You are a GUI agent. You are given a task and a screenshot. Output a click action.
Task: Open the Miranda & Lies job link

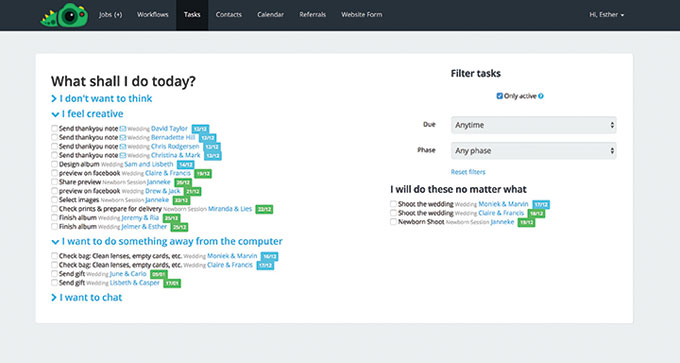tap(230, 209)
